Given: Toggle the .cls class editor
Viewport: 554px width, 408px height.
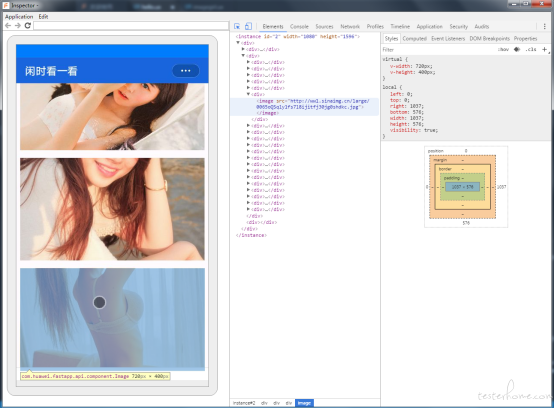Looking at the screenshot, I should tap(531, 49).
